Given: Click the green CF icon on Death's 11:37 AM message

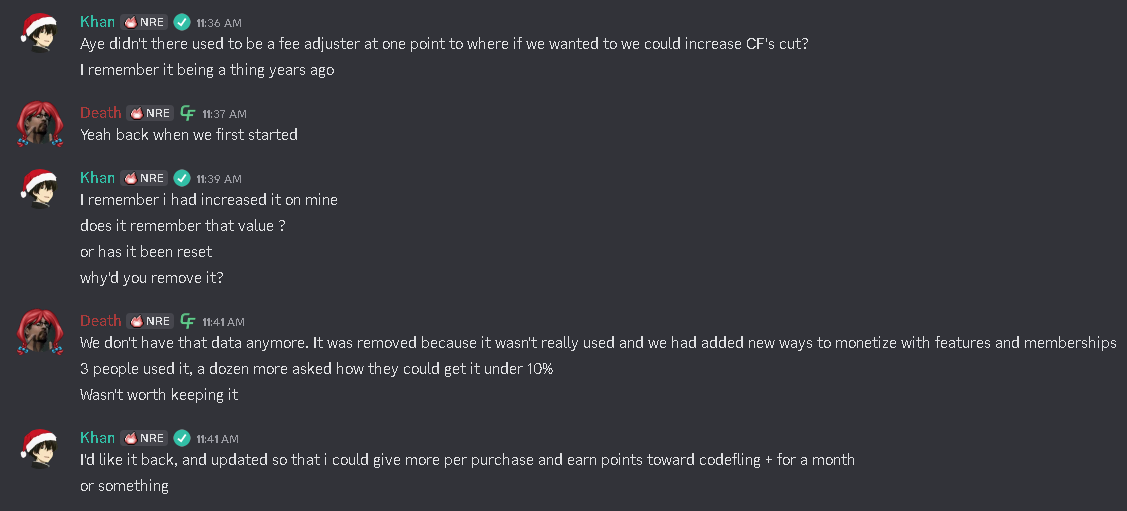Looking at the screenshot, I should 188,114.
